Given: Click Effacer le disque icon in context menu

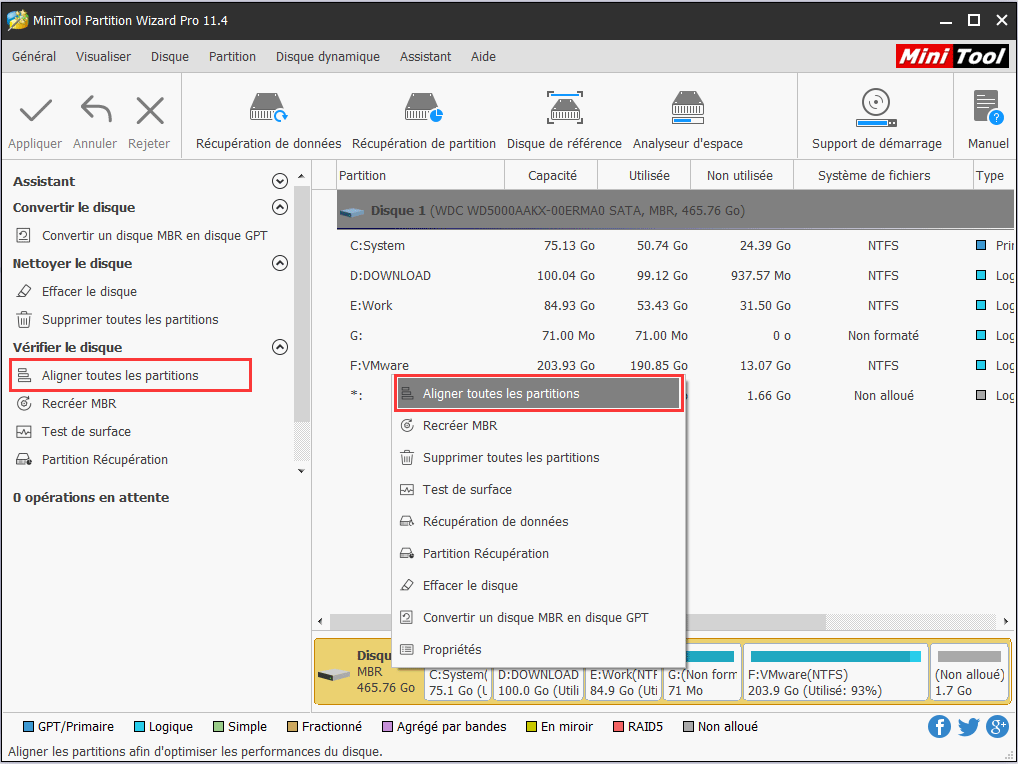Looking at the screenshot, I should (x=407, y=585).
